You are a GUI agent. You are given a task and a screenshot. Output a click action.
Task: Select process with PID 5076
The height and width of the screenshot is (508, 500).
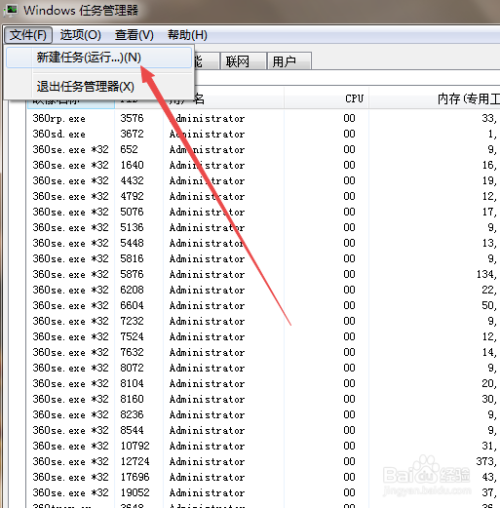click(x=263, y=212)
